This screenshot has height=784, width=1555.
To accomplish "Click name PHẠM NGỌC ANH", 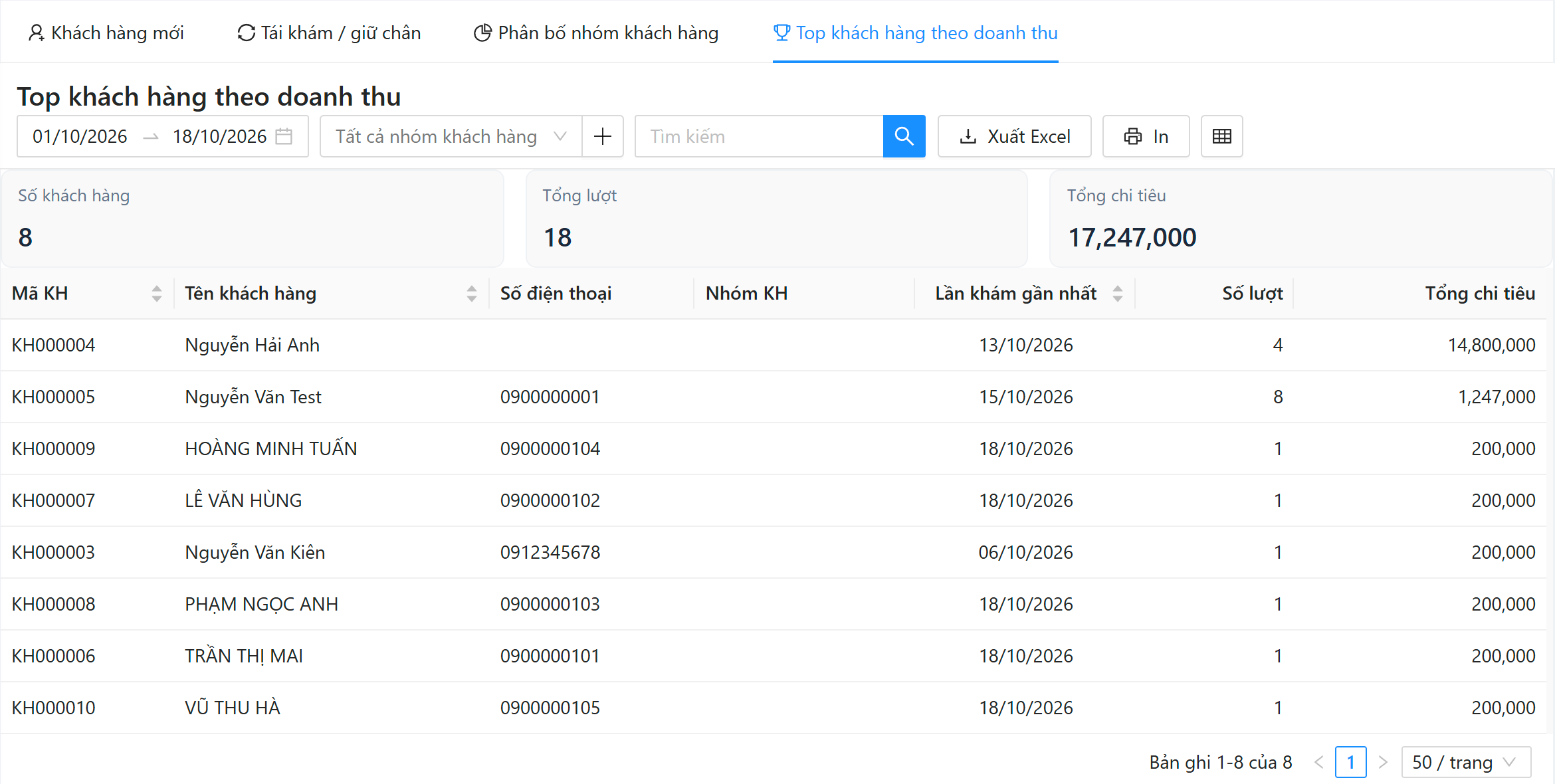I will coord(262,604).
